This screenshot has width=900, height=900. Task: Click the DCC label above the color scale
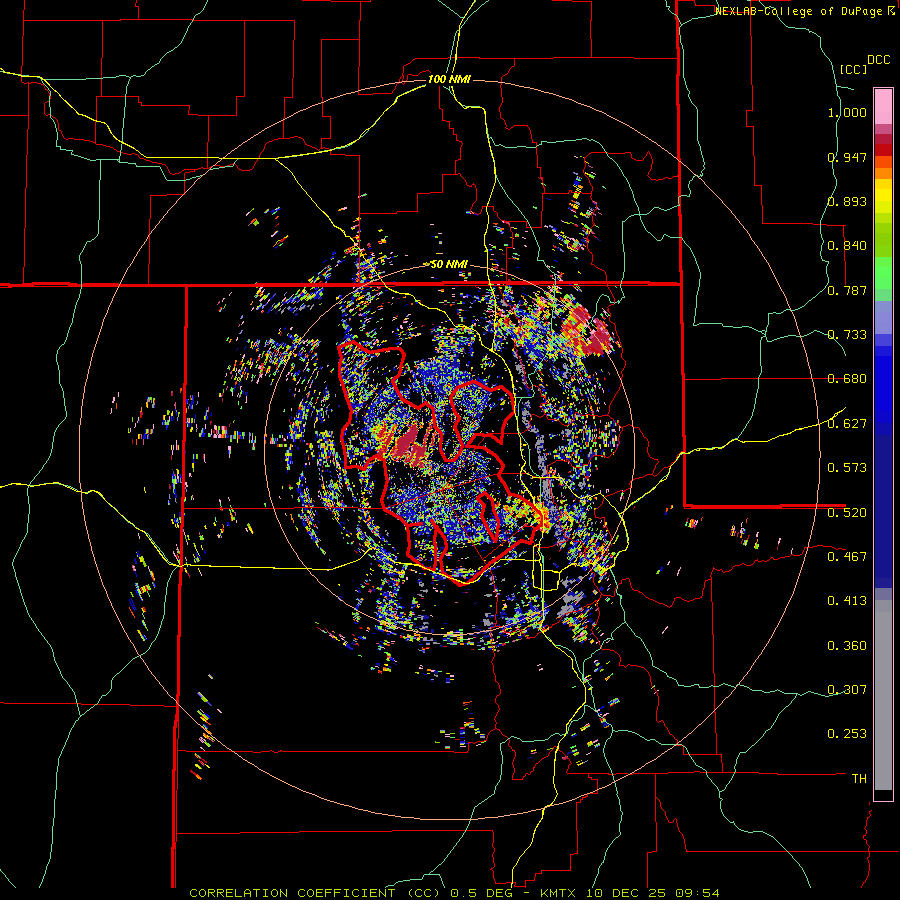coord(878,60)
